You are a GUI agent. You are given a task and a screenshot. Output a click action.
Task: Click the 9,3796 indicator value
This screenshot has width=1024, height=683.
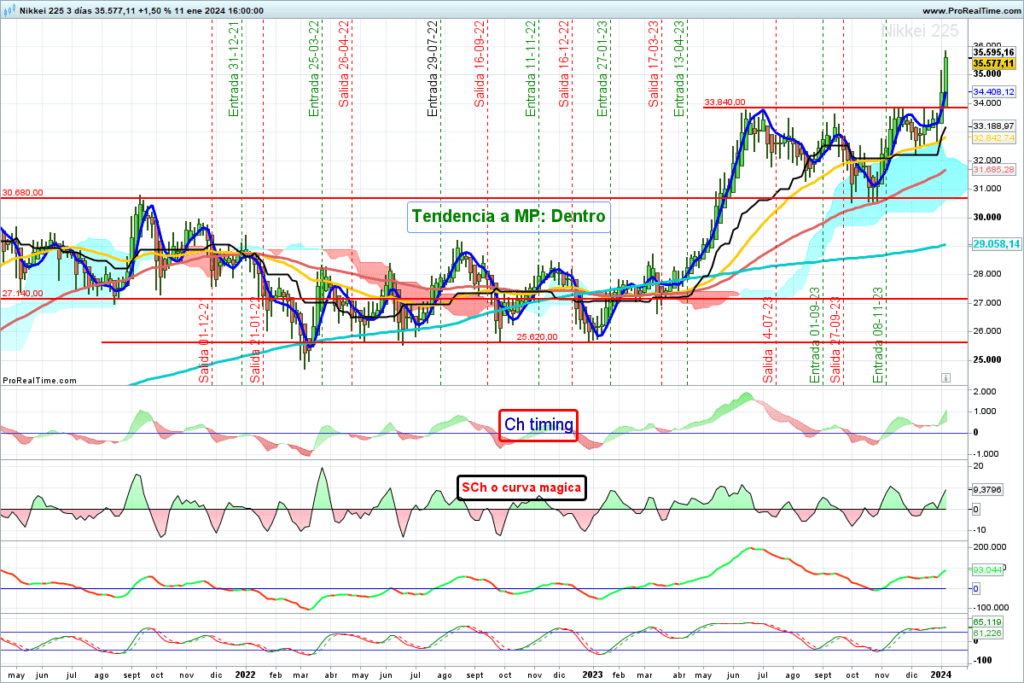(987, 490)
